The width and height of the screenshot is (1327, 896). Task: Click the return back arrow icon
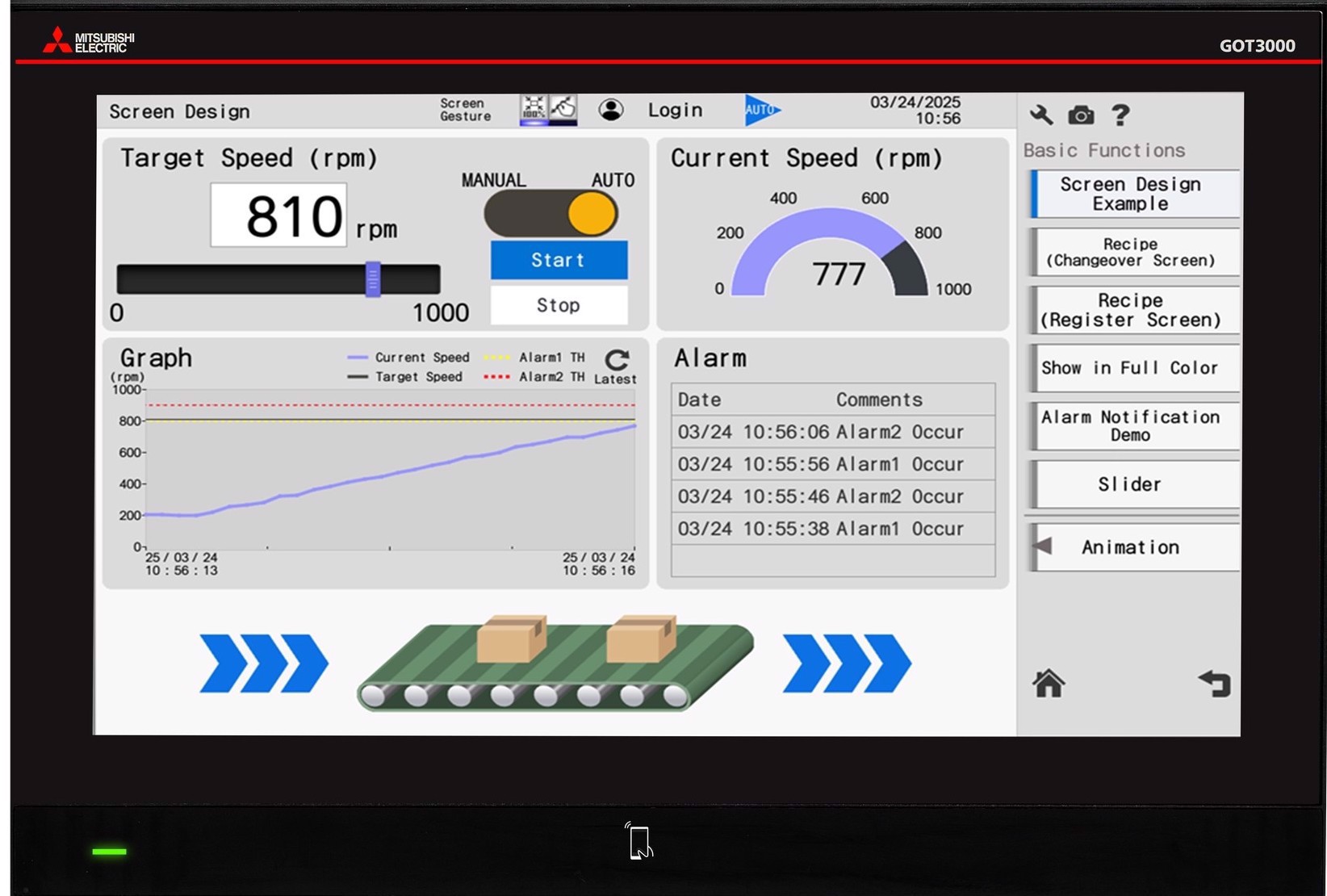tap(1215, 684)
